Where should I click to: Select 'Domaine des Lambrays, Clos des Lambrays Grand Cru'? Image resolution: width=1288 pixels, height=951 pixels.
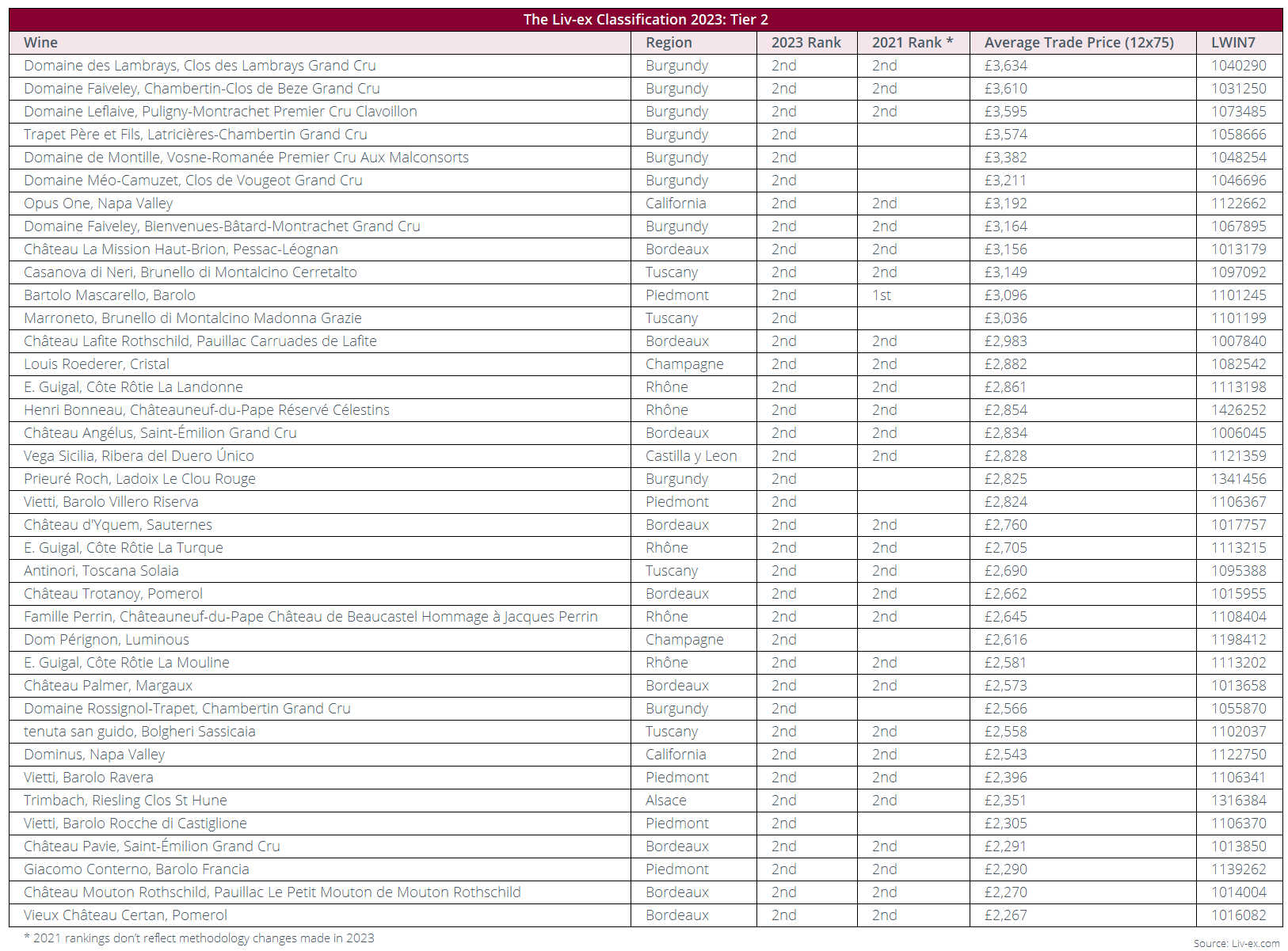pyautogui.click(x=200, y=66)
